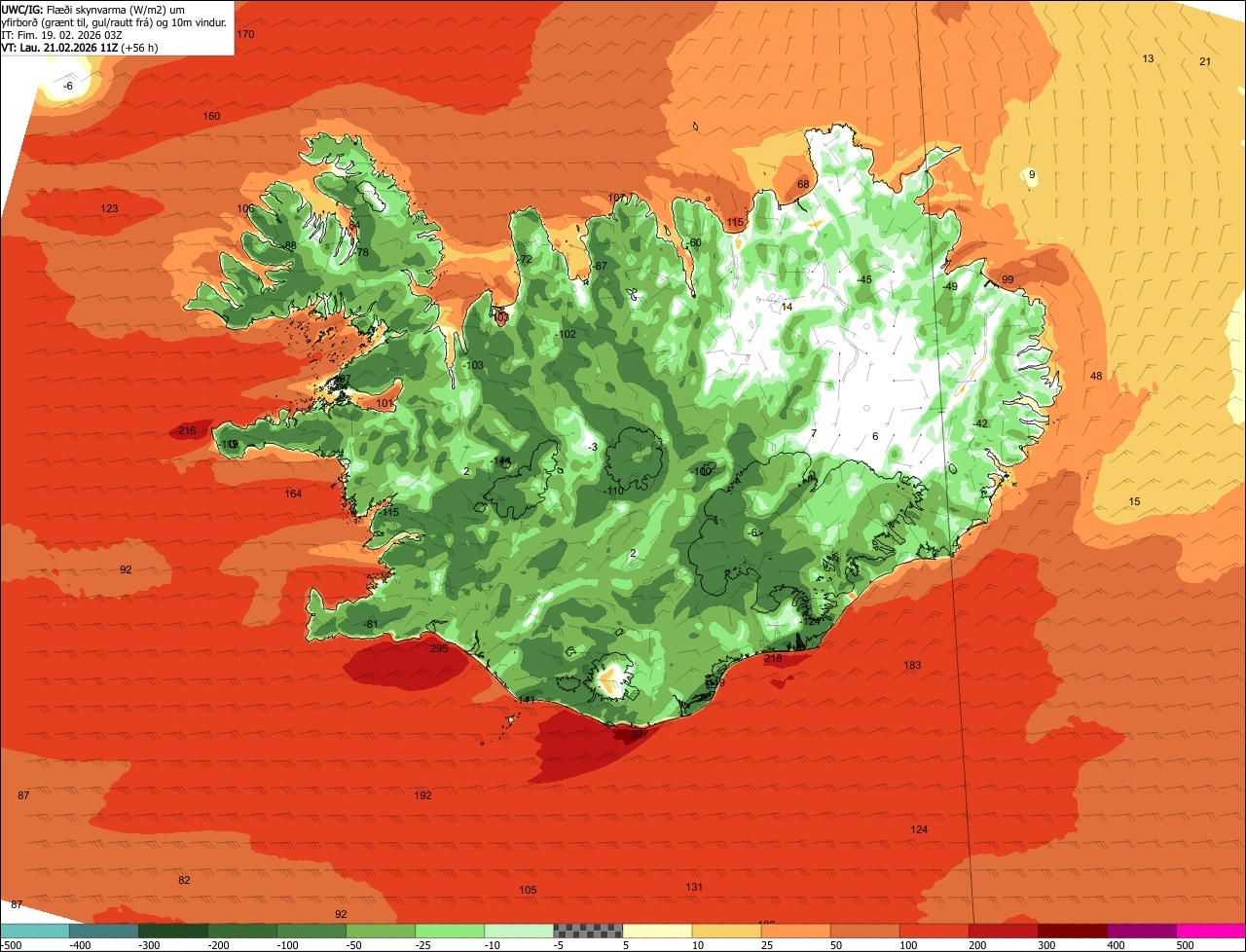The height and width of the screenshot is (952, 1246).
Task: Pick the dark maroon 300 to 400 legend swatch
Action: point(1073,931)
